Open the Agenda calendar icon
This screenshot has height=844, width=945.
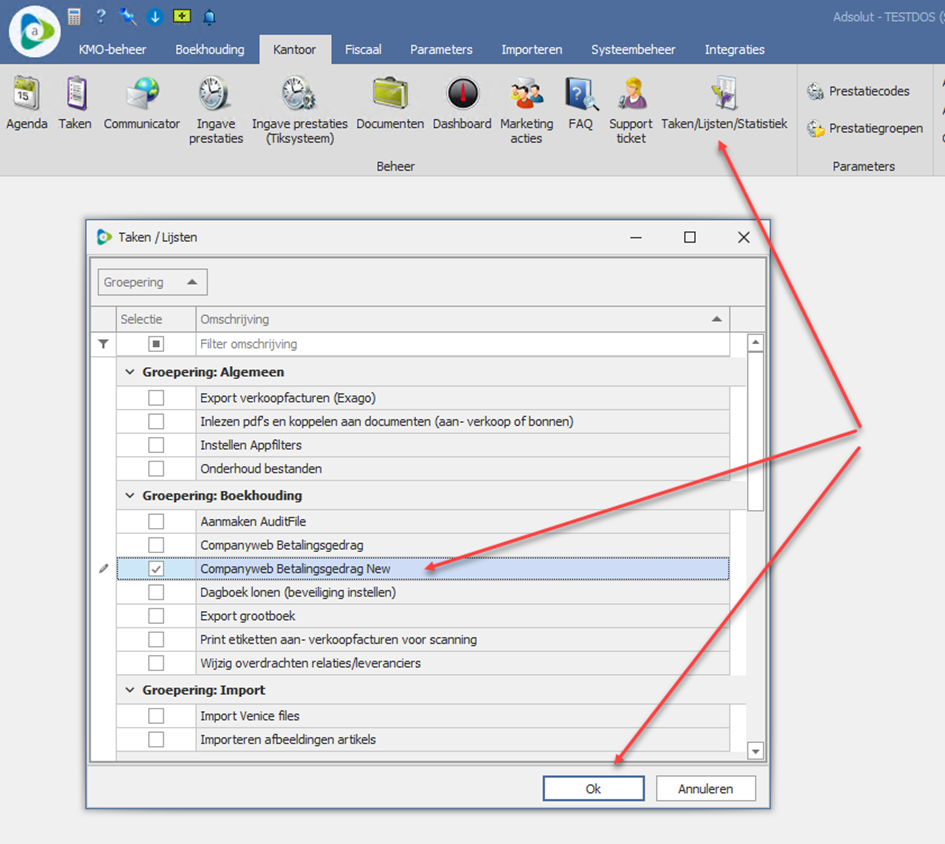click(27, 93)
